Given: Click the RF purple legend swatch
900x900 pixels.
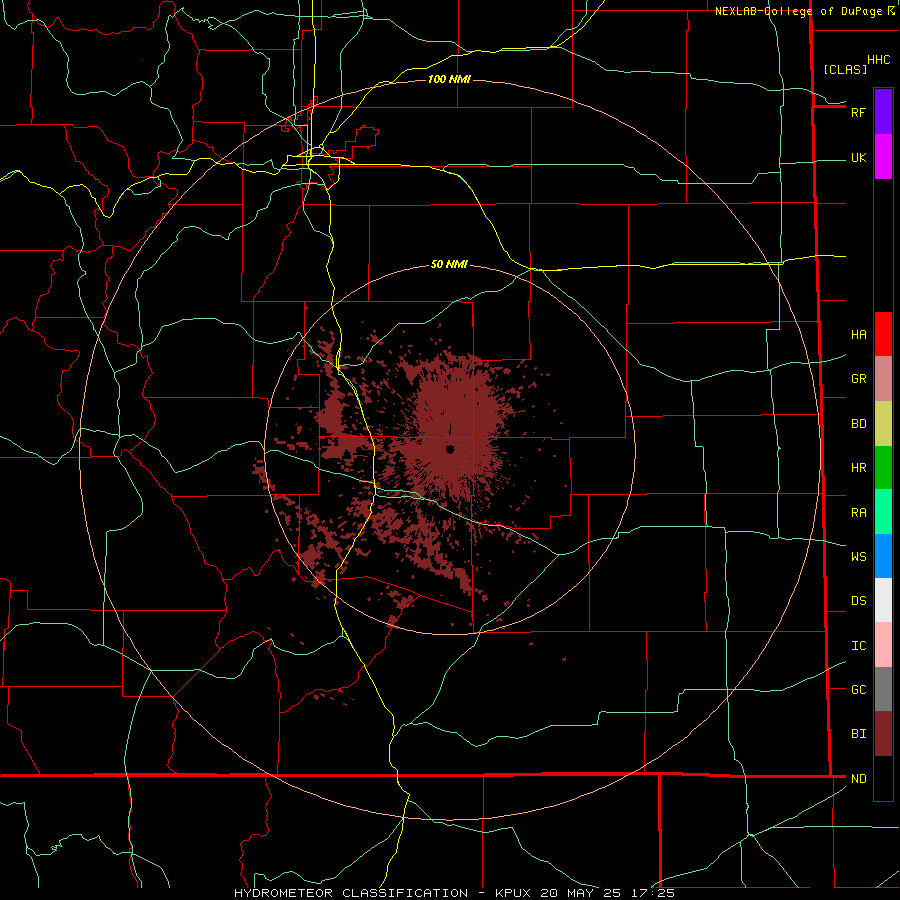Looking at the screenshot, I should [883, 112].
